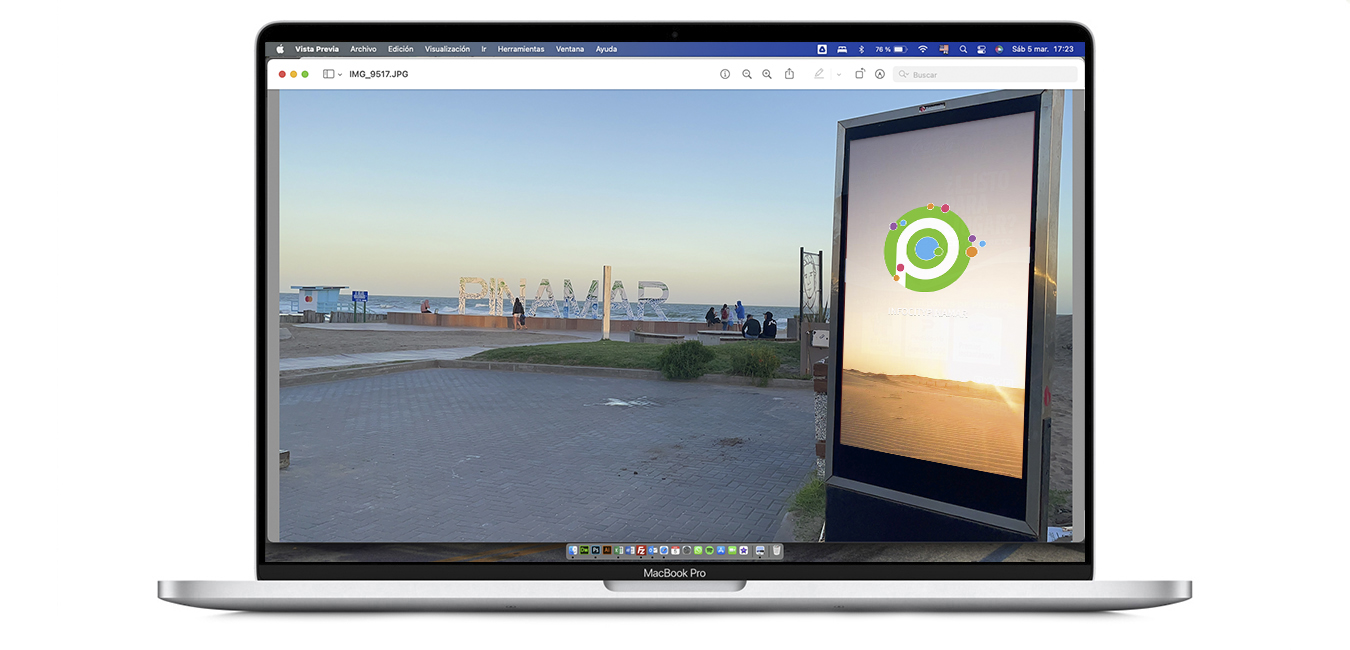This screenshot has height=650, width=1350.
Task: Open Finder from the Dock
Action: 573,550
